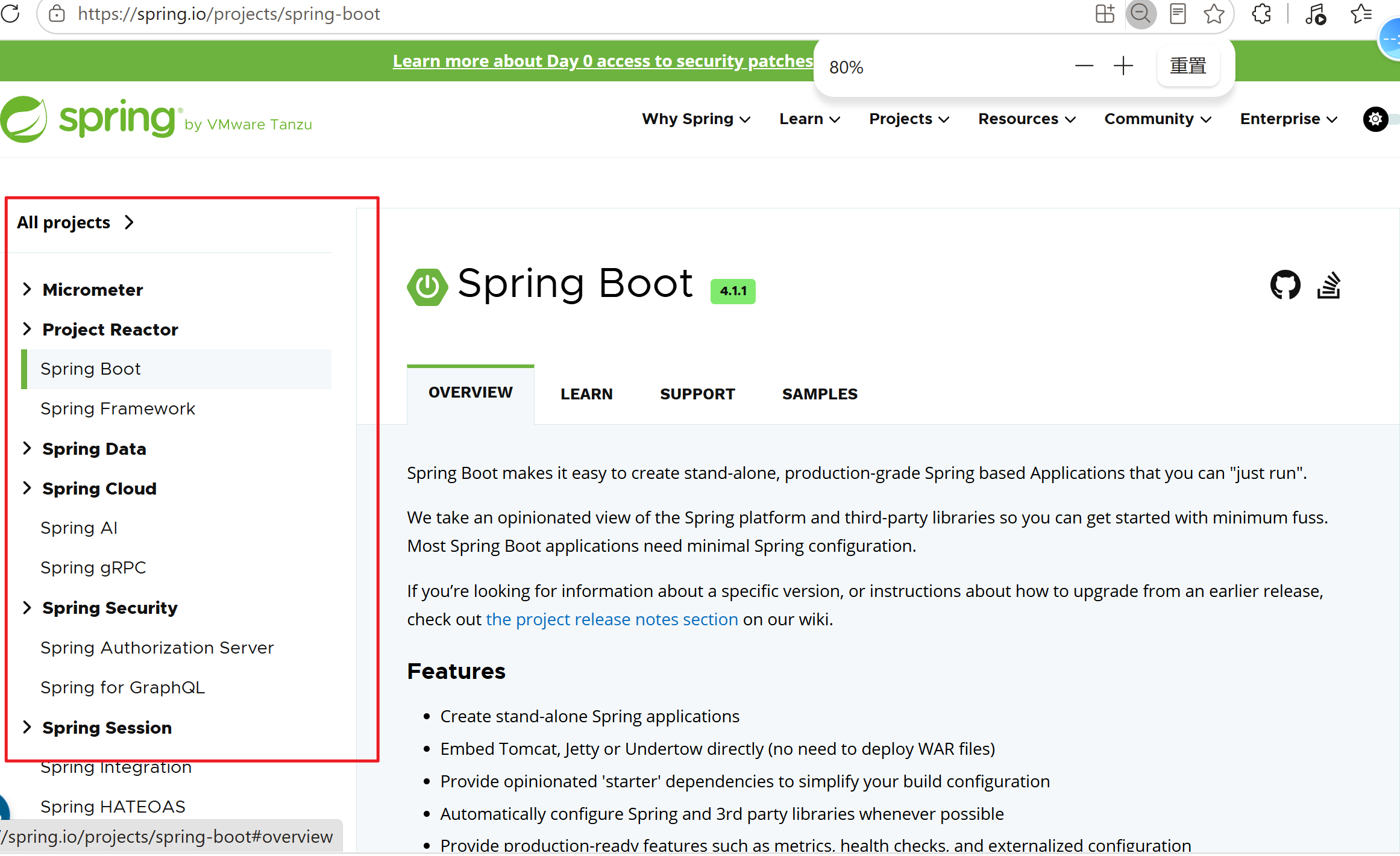Select Spring AI in the sidebar
Viewport: 1400px width, 856px height.
79,528
